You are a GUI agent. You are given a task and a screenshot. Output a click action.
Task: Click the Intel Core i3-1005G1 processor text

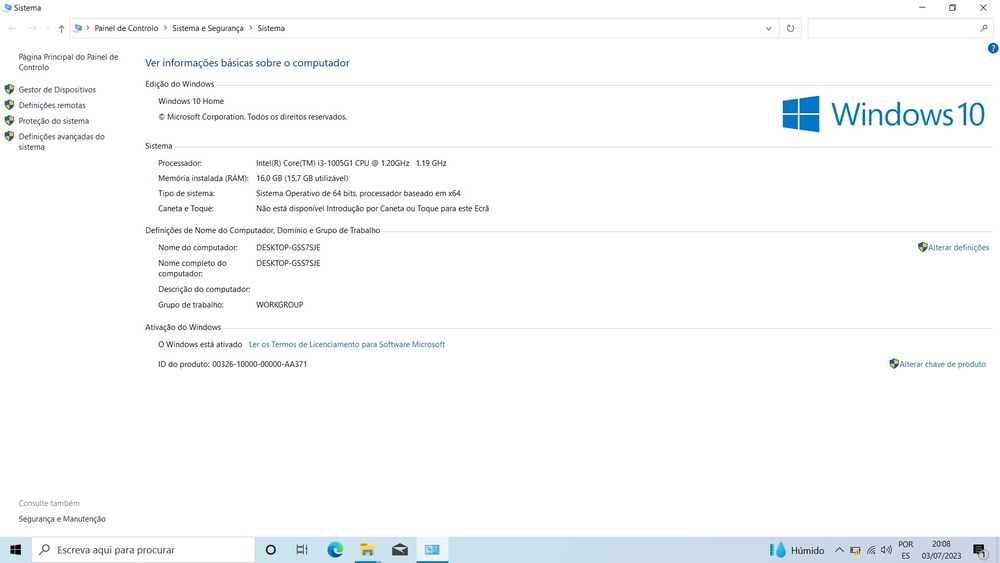[351, 163]
